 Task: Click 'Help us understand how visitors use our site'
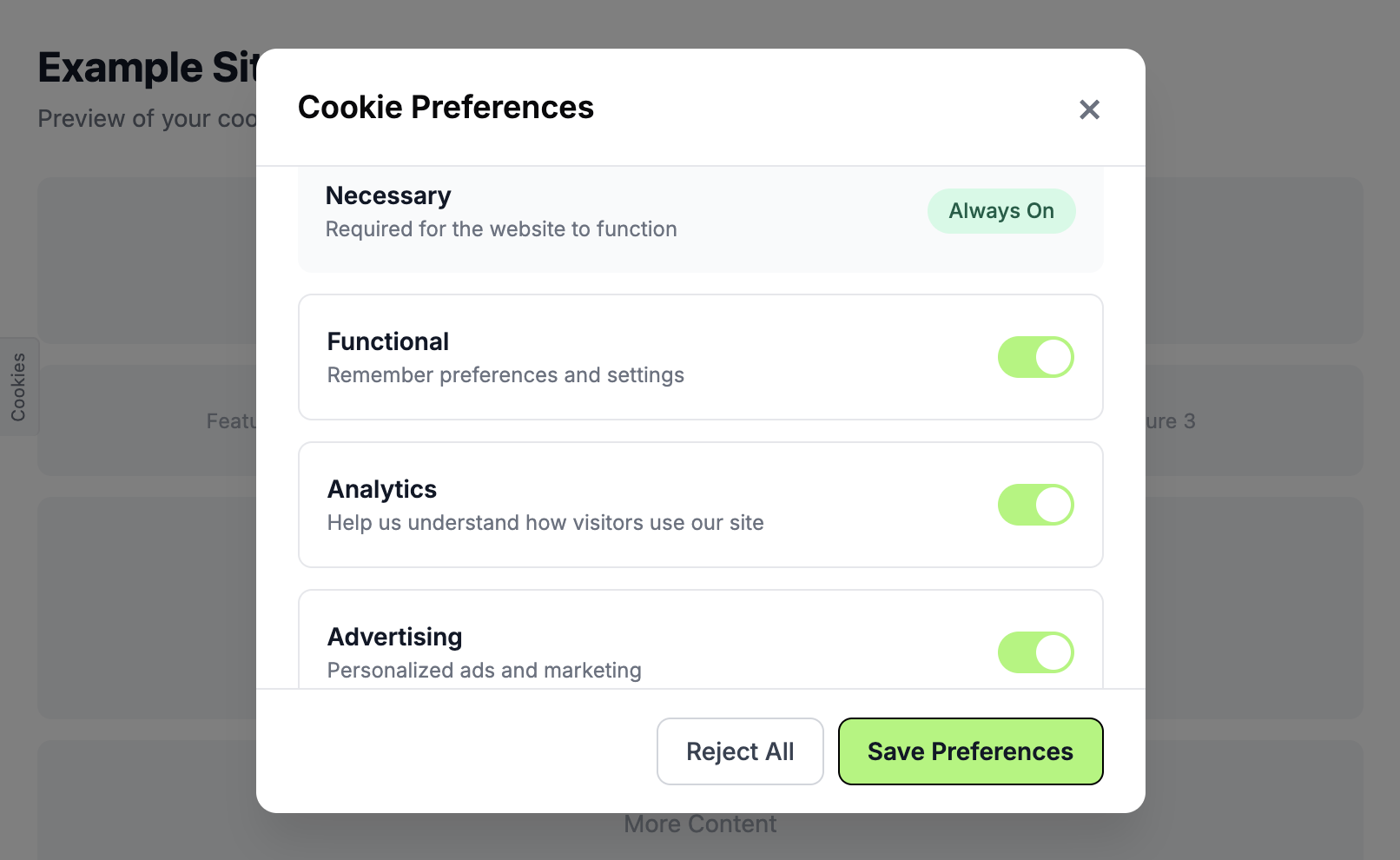[545, 523]
